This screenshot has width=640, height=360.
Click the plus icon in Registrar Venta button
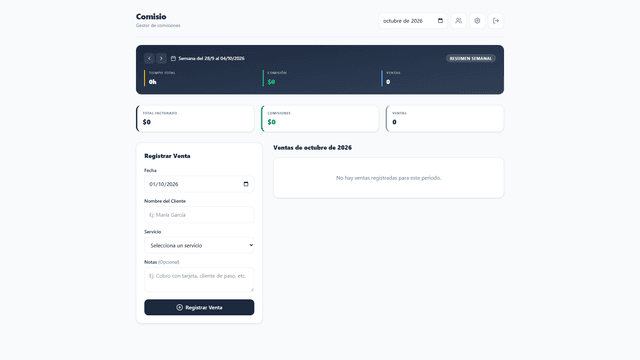pos(179,307)
